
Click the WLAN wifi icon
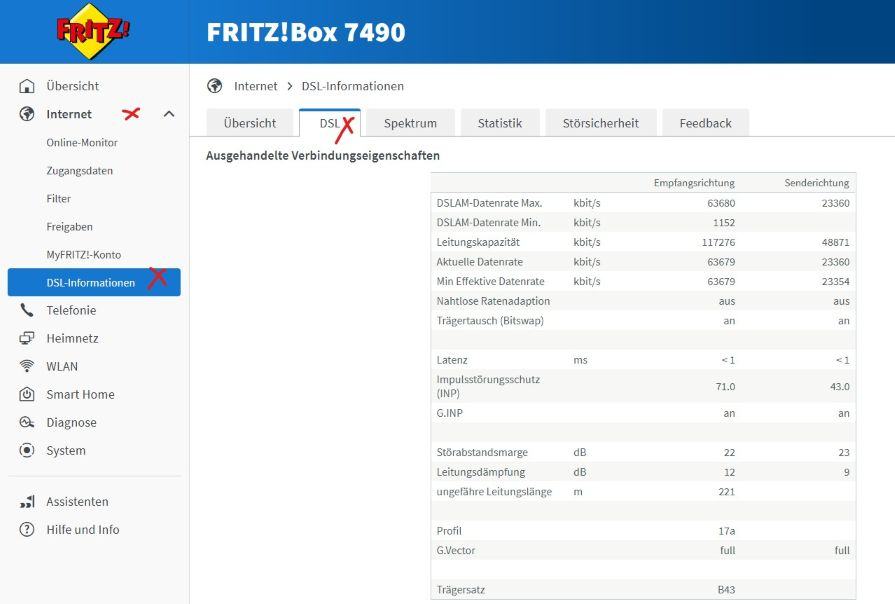[x=27, y=366]
